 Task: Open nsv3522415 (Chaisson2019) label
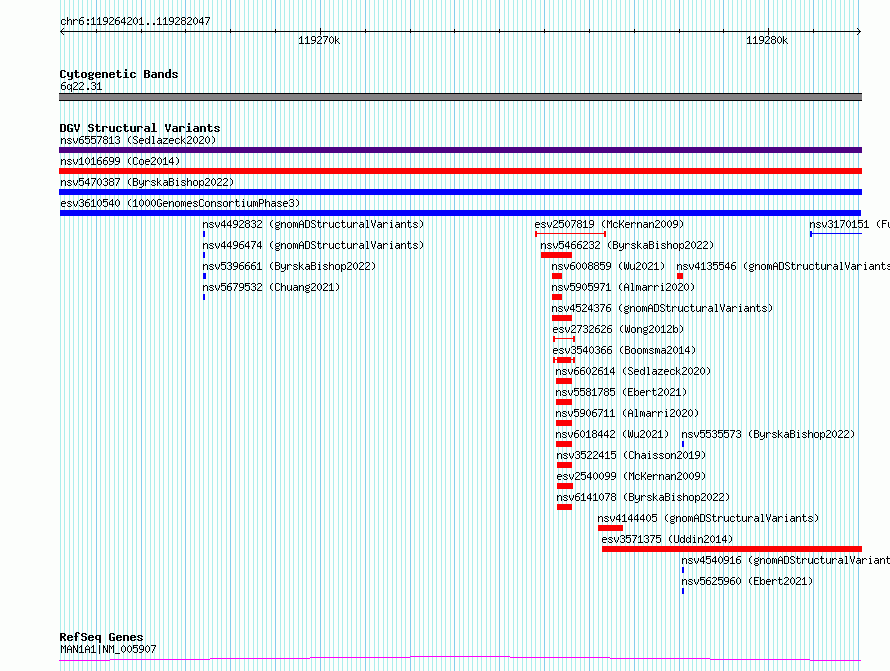click(631, 455)
